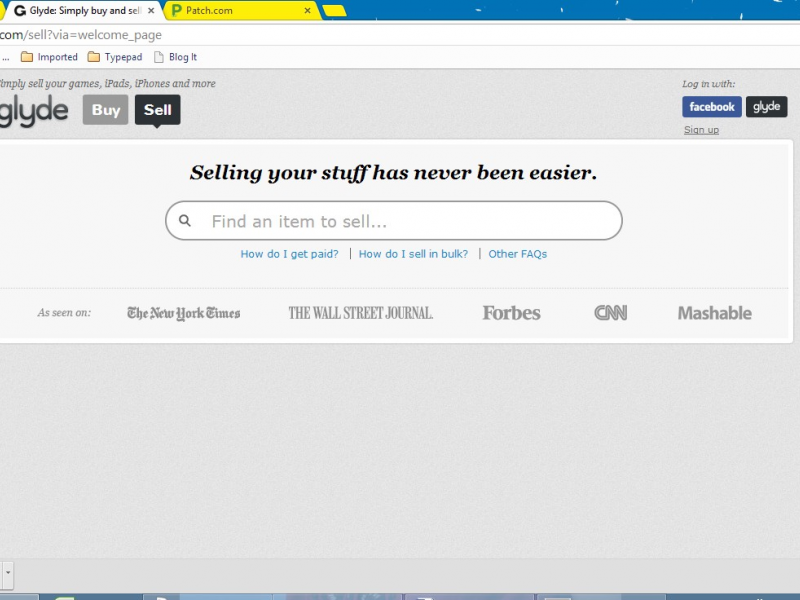The width and height of the screenshot is (800, 600).
Task: Click the Mashable logo
Action: point(714,313)
